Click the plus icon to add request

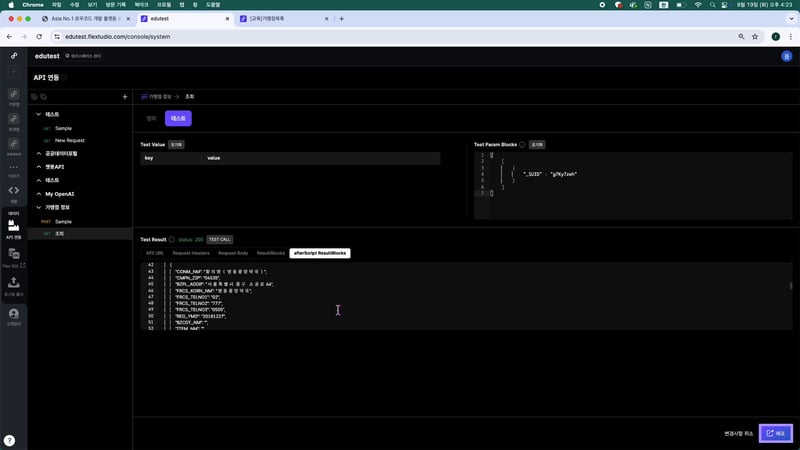coord(124,97)
